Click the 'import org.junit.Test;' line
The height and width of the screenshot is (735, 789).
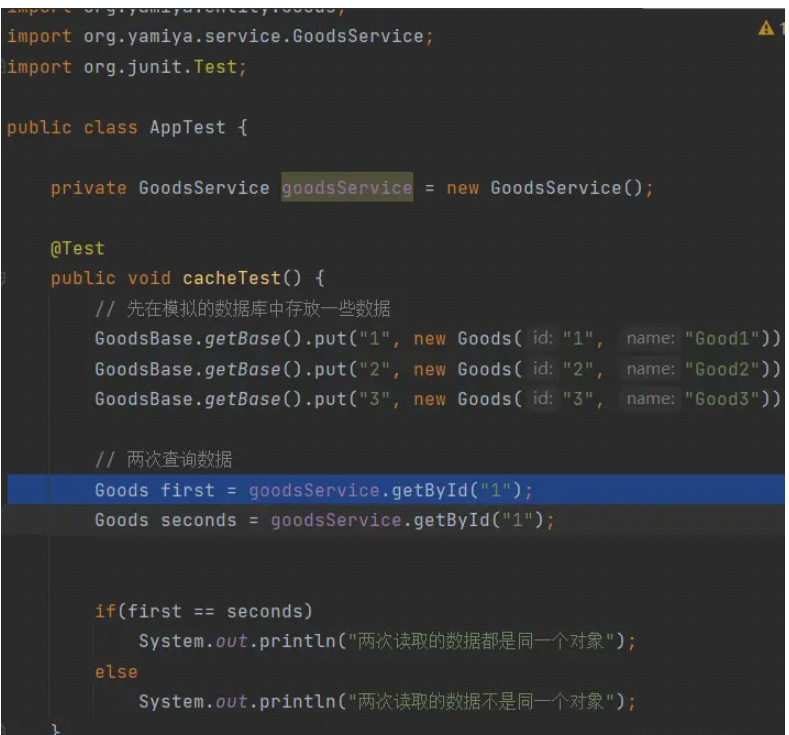tap(127, 67)
